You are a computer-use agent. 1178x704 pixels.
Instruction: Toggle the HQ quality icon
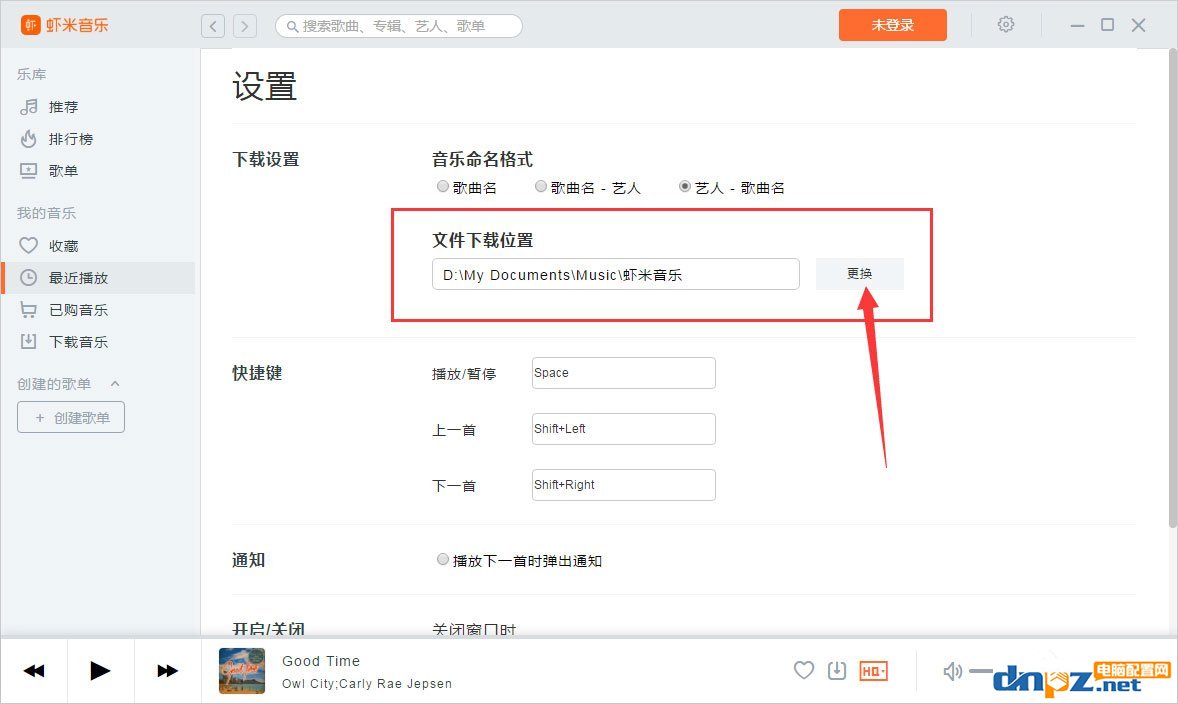click(x=874, y=671)
